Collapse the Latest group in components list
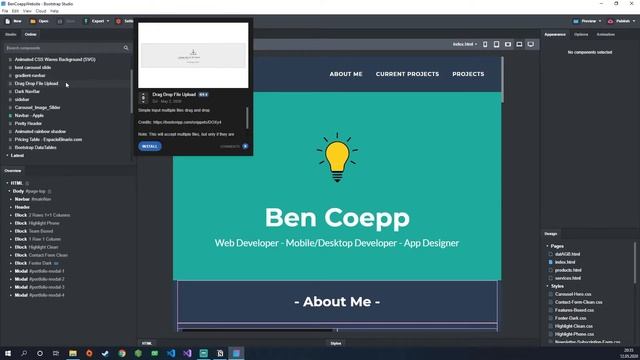This screenshot has width=640, height=360. [x=7, y=156]
